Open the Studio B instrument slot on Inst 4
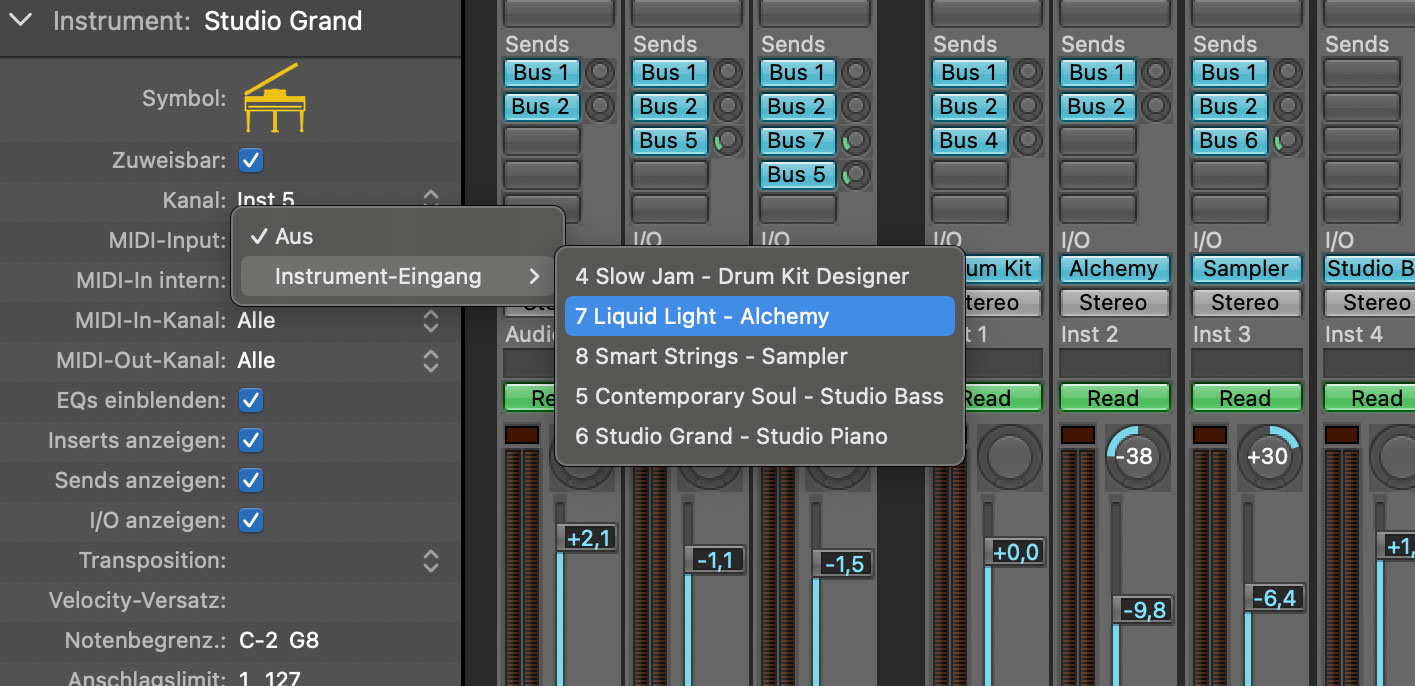 pyautogui.click(x=1369, y=268)
